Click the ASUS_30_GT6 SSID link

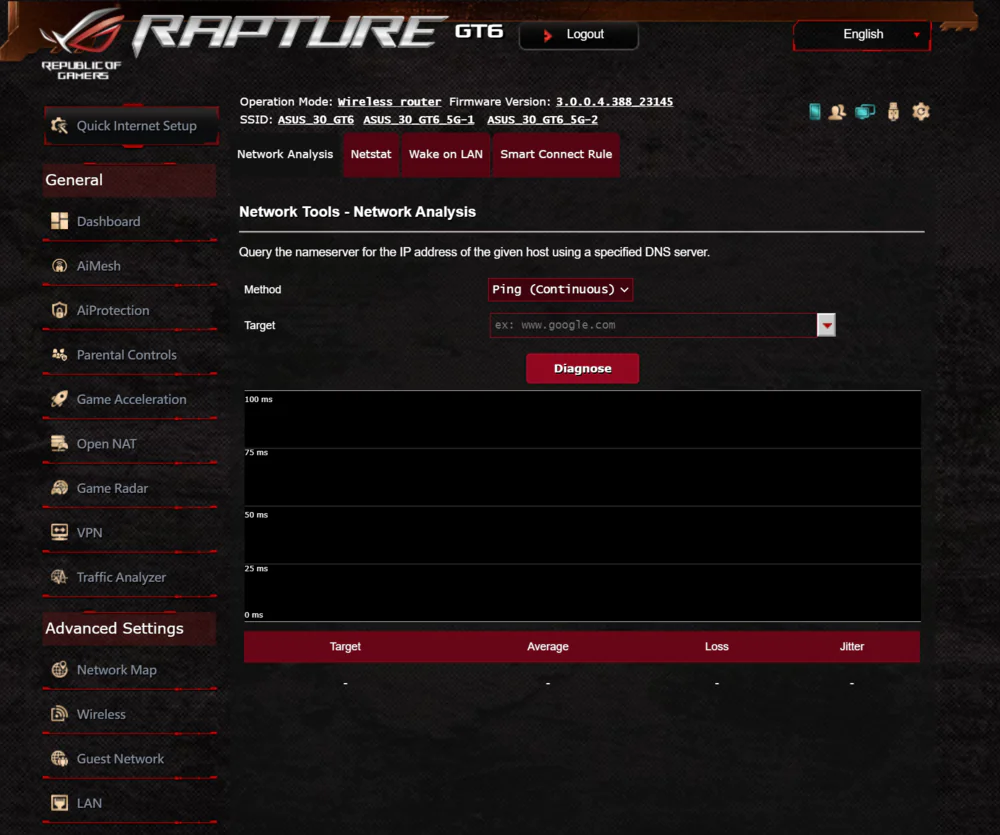pos(316,119)
